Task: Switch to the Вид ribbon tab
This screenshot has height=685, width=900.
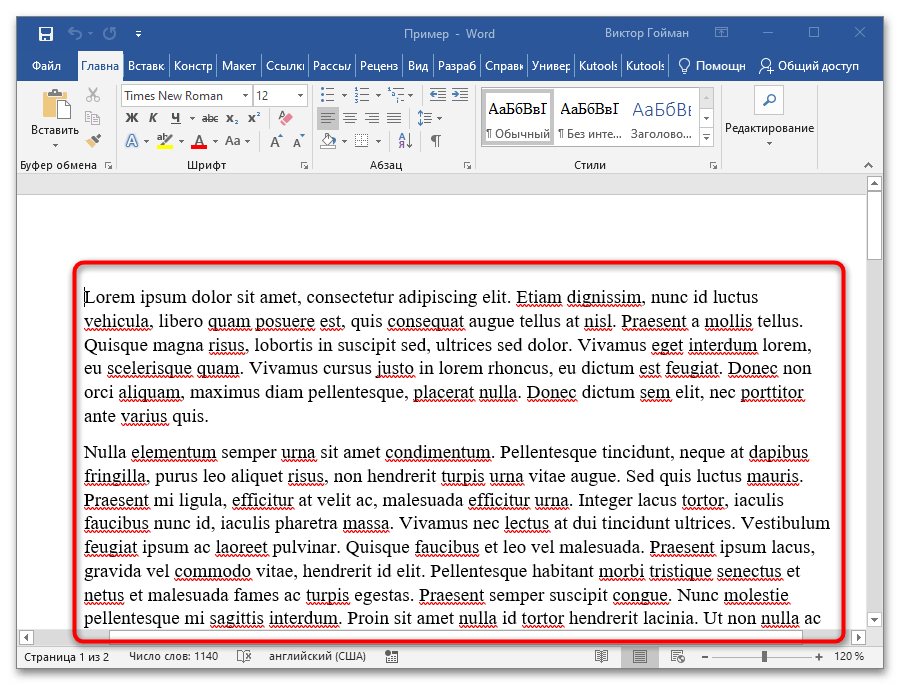Action: [418, 66]
